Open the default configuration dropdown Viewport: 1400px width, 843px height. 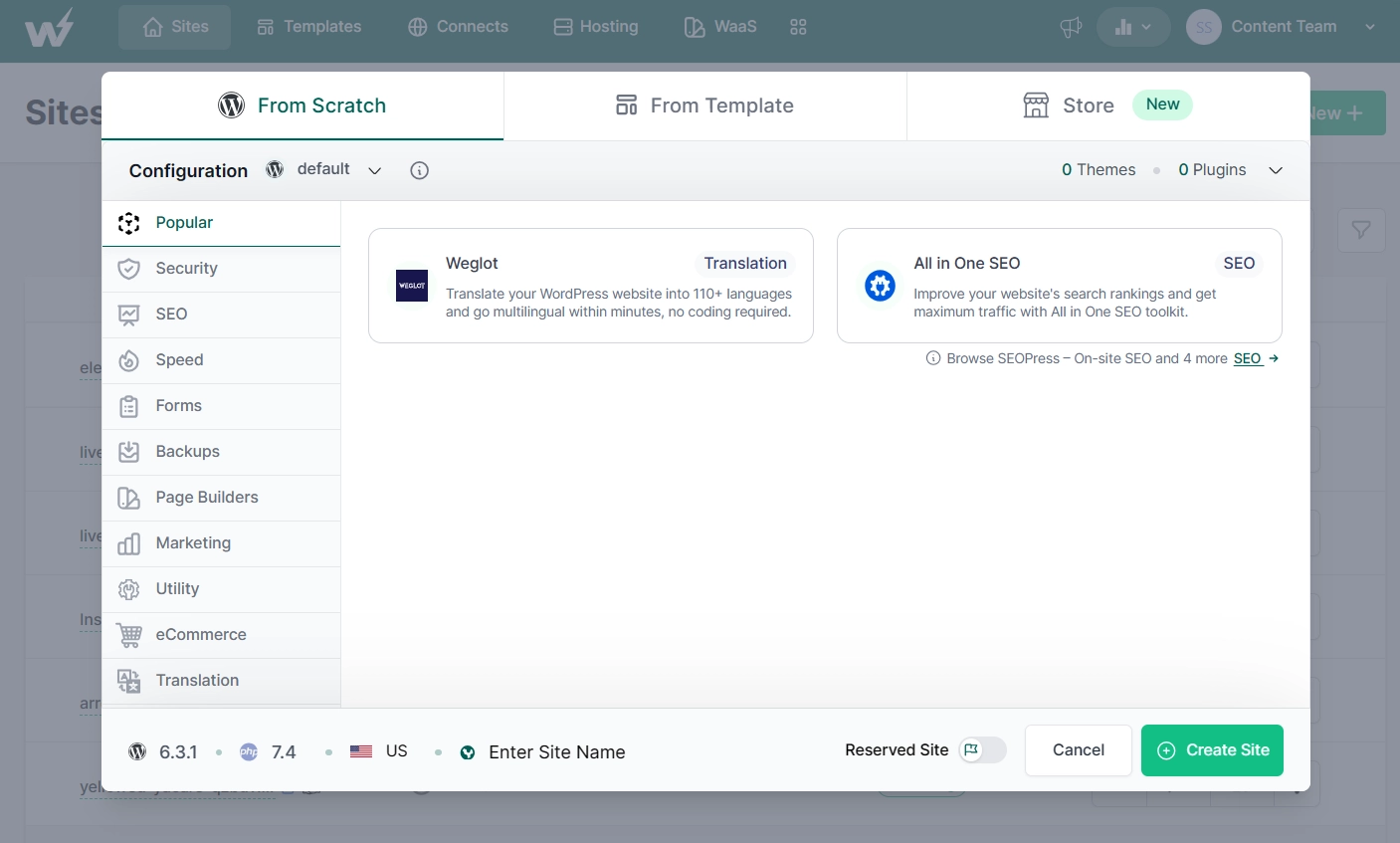click(x=324, y=170)
